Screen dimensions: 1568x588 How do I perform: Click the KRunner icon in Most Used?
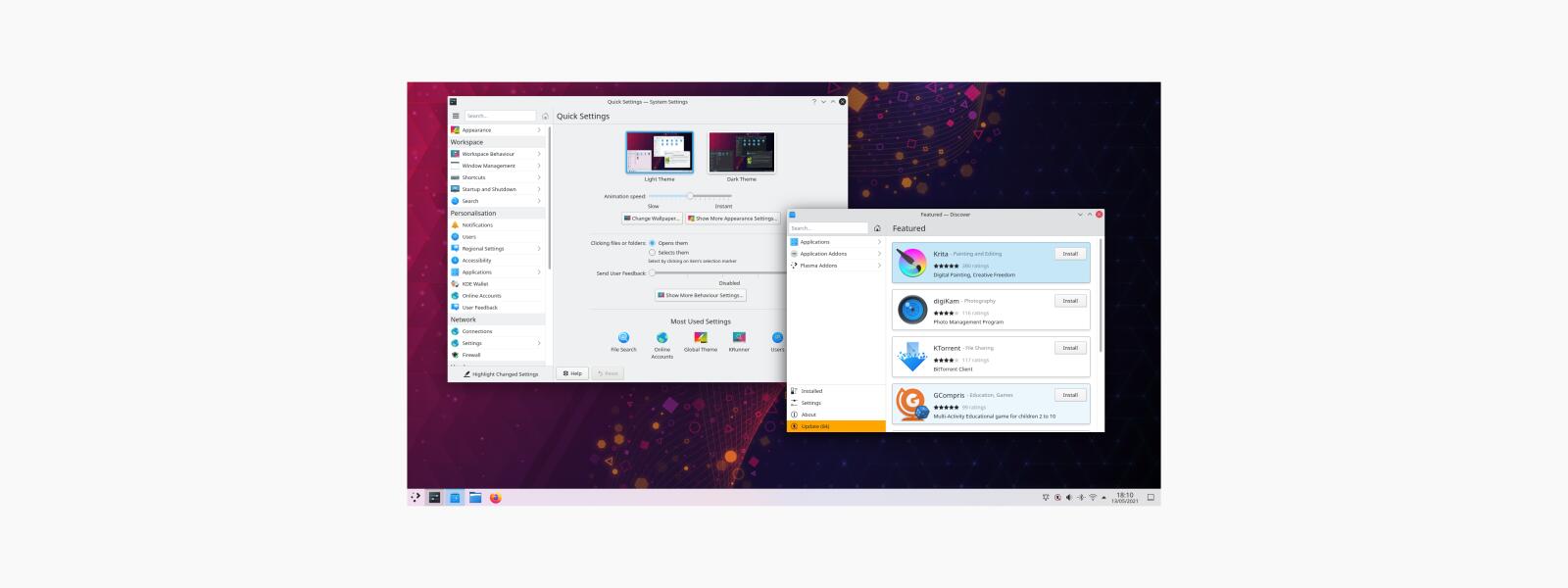pos(739,338)
